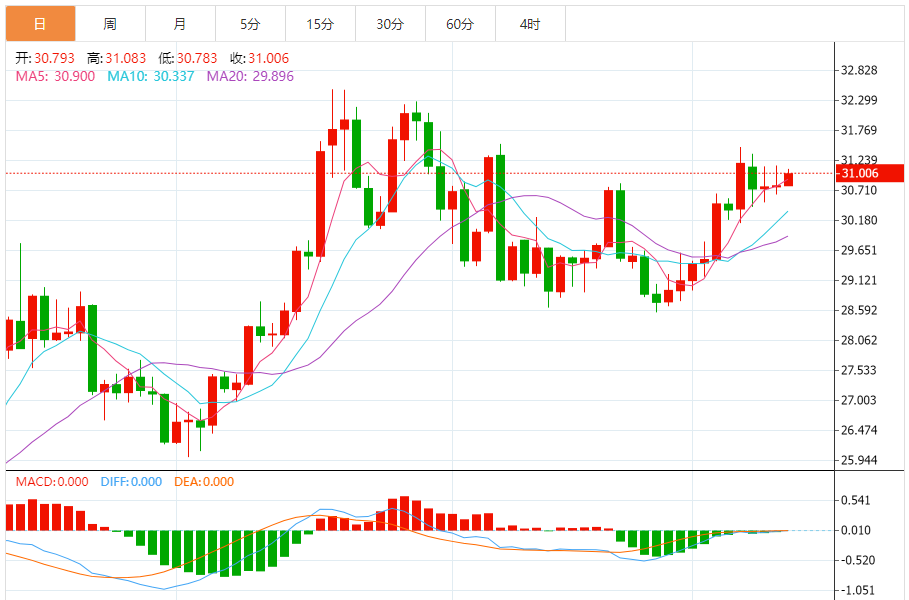Click the MA20: 29.896 indicator label
This screenshot has height=600, width=909.
[x=250, y=77]
